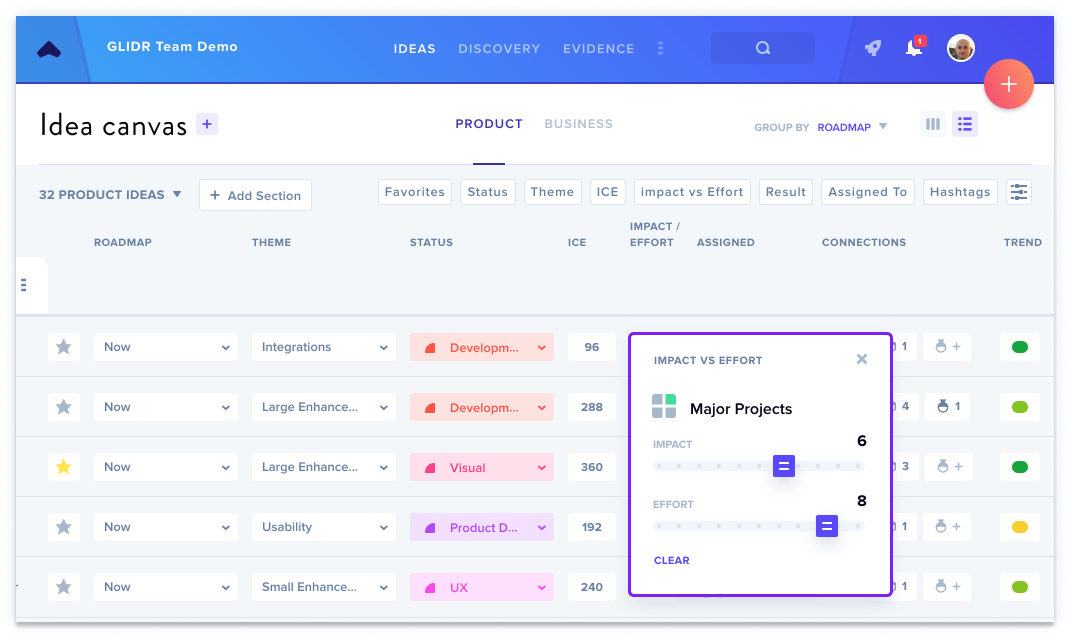Toggle favorite star on Usability row
The height and width of the screenshot is (638, 1070).
[63, 527]
